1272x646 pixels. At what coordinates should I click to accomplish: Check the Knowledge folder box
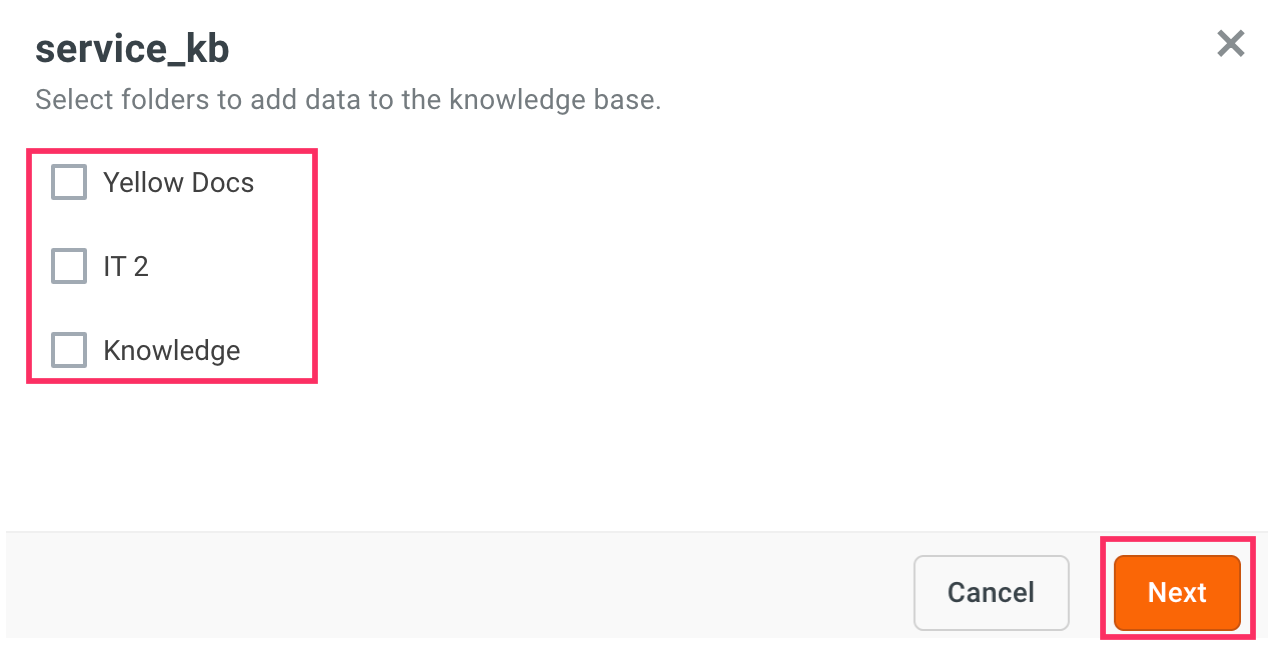coord(69,350)
